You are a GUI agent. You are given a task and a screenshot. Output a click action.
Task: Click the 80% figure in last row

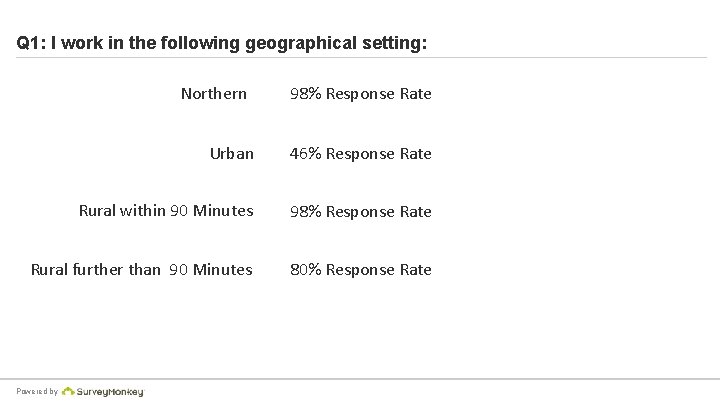tap(305, 270)
